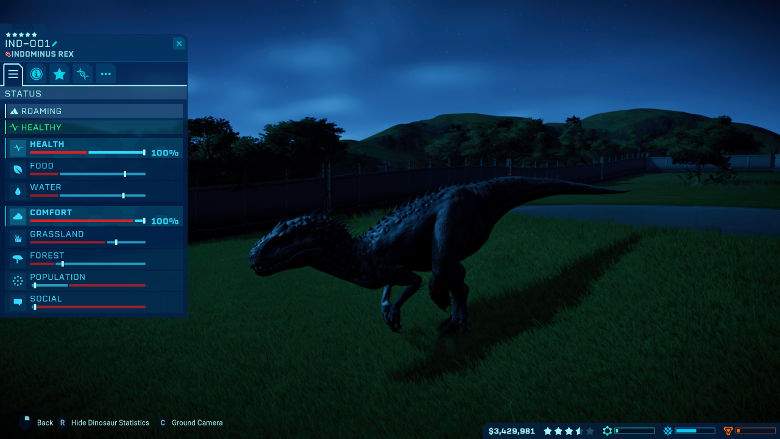Open the more options ellipsis tab

105,74
